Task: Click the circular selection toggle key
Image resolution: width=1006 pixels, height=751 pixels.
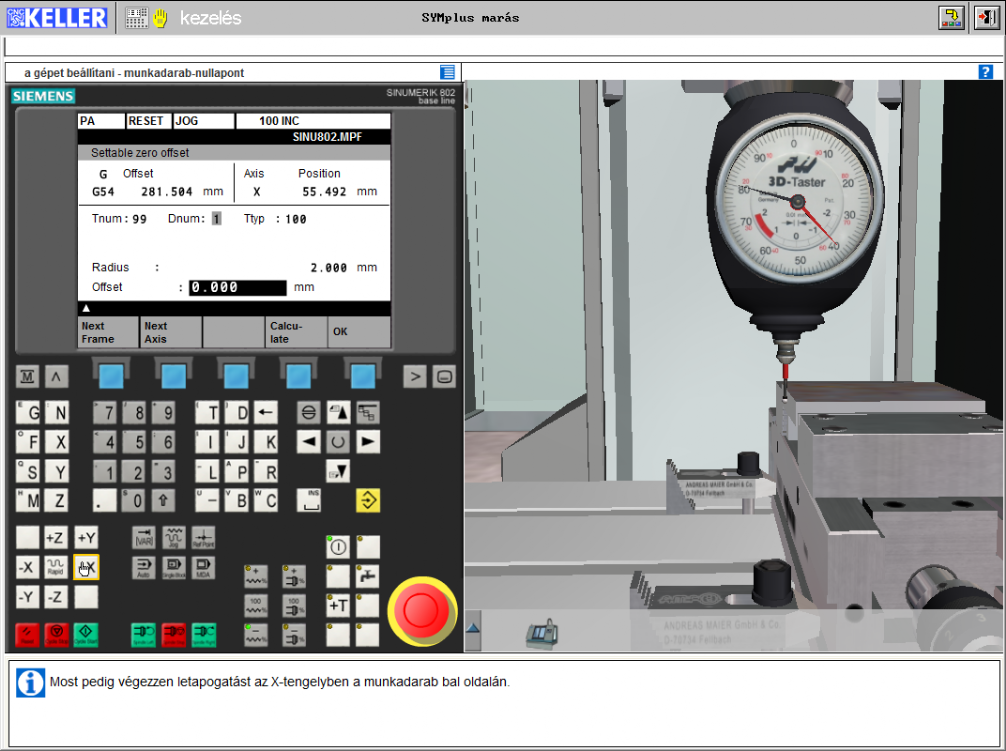Action: point(338,442)
